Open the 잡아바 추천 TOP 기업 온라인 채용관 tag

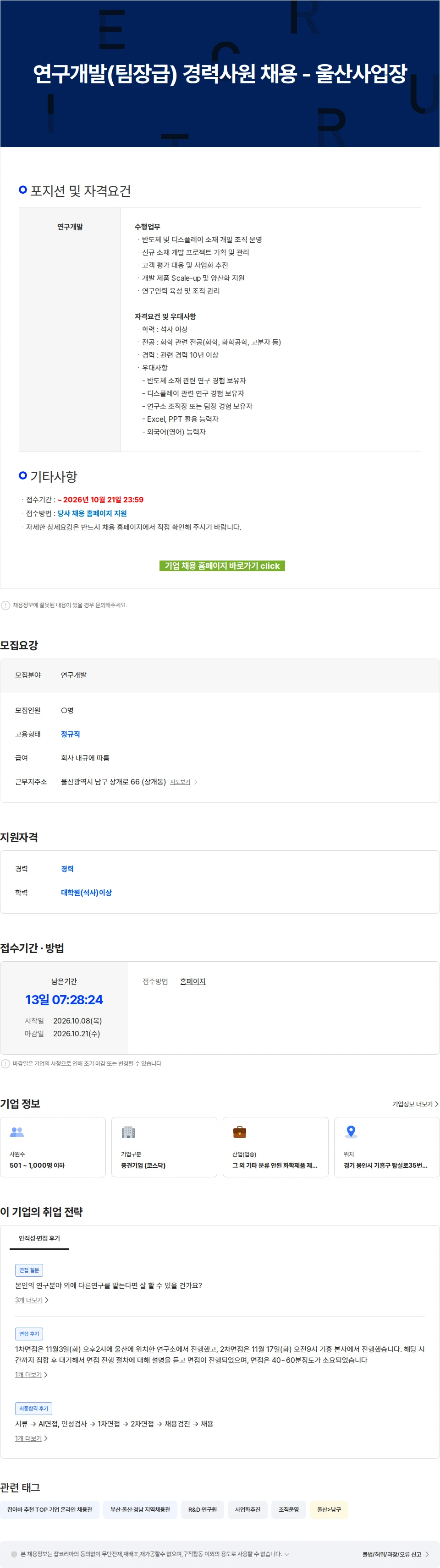click(x=49, y=1509)
